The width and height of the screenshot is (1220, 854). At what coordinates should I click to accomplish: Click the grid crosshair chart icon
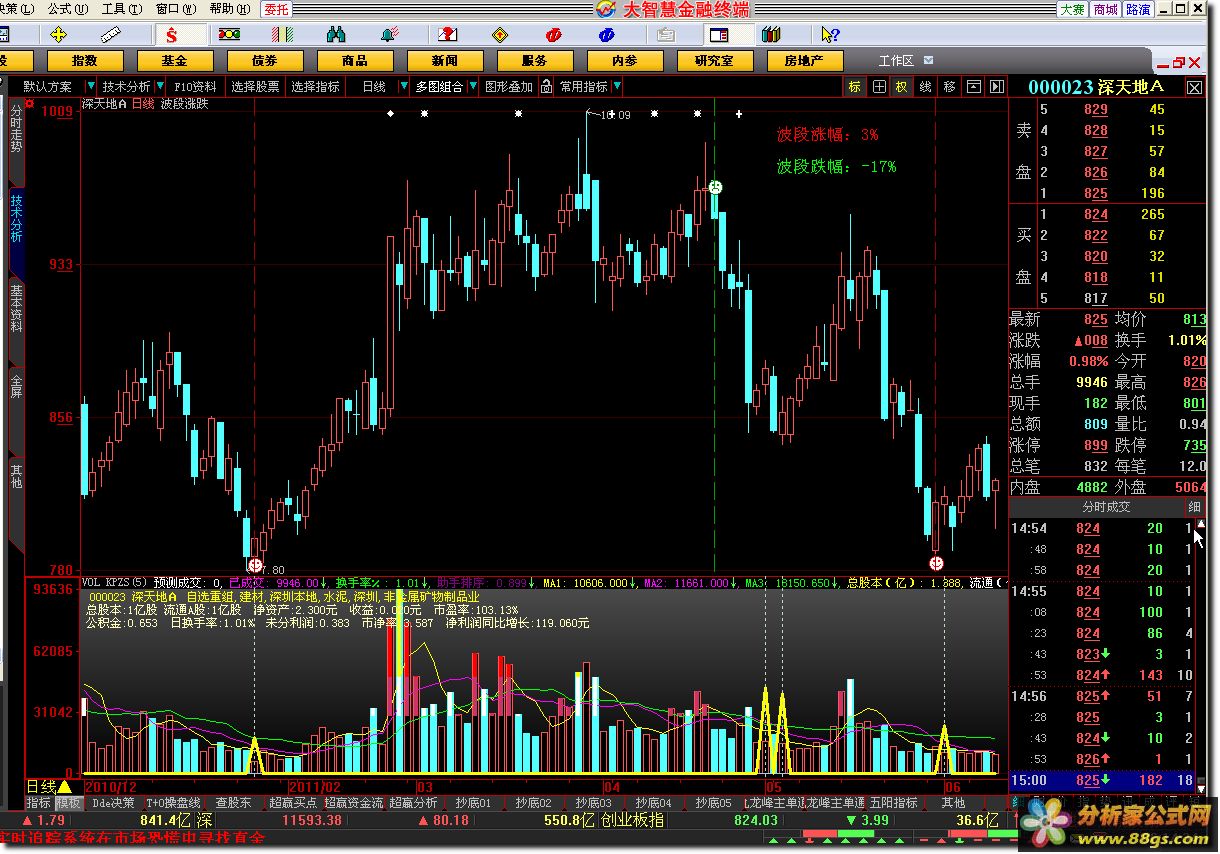pos(879,87)
